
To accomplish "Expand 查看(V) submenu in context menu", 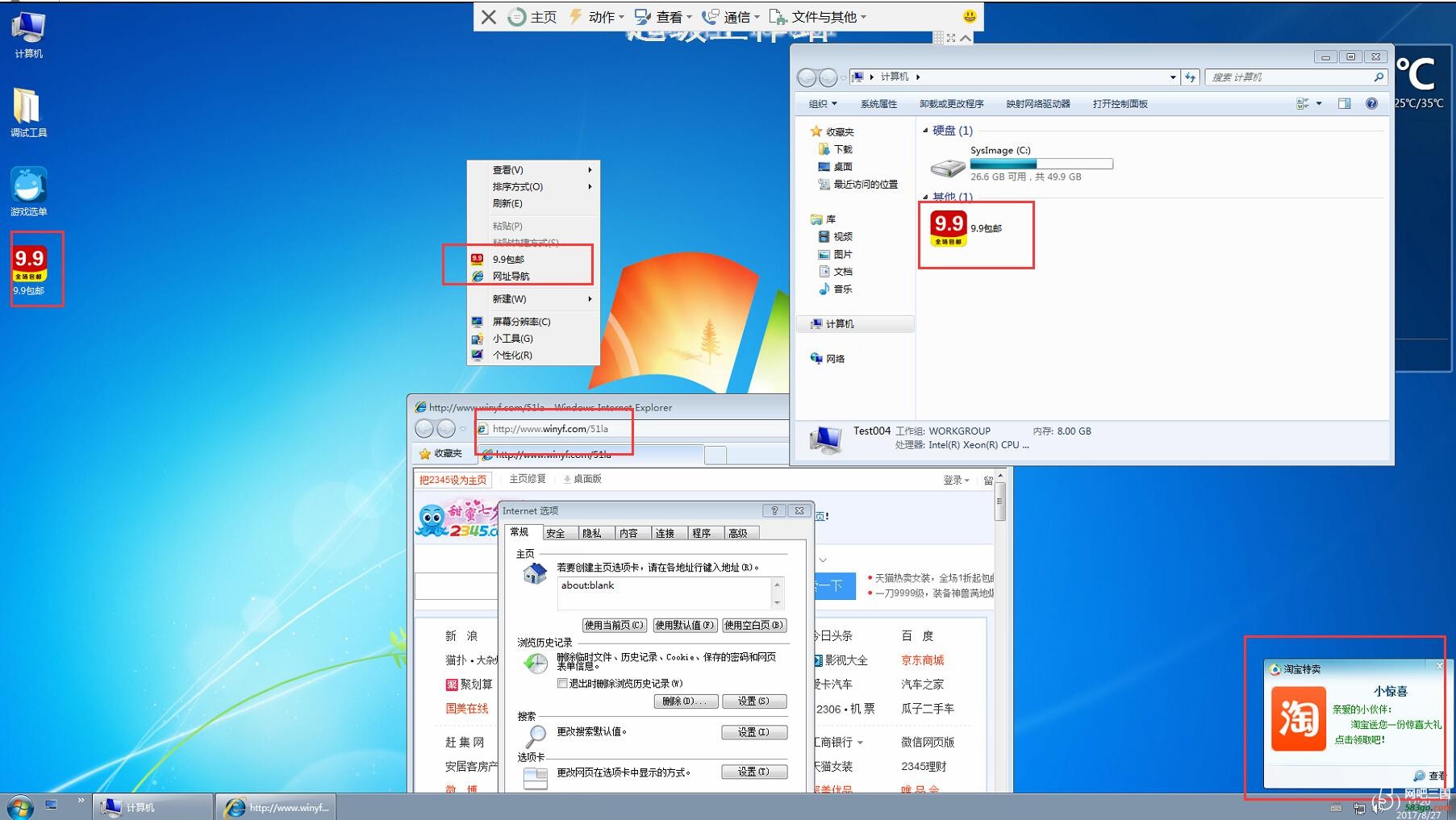I will [533, 170].
